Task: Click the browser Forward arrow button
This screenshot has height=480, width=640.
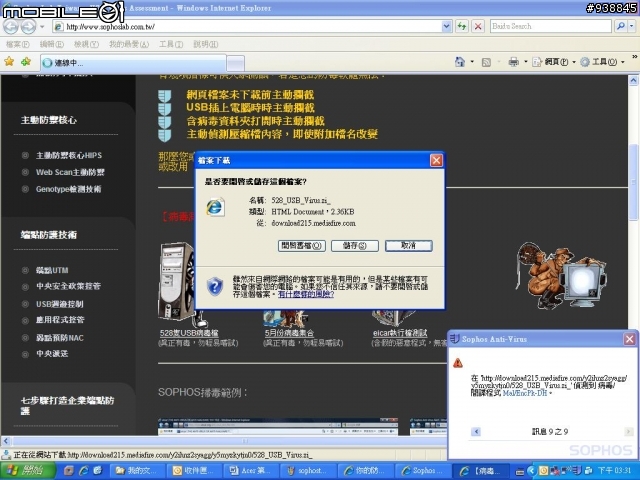Action: [29, 27]
